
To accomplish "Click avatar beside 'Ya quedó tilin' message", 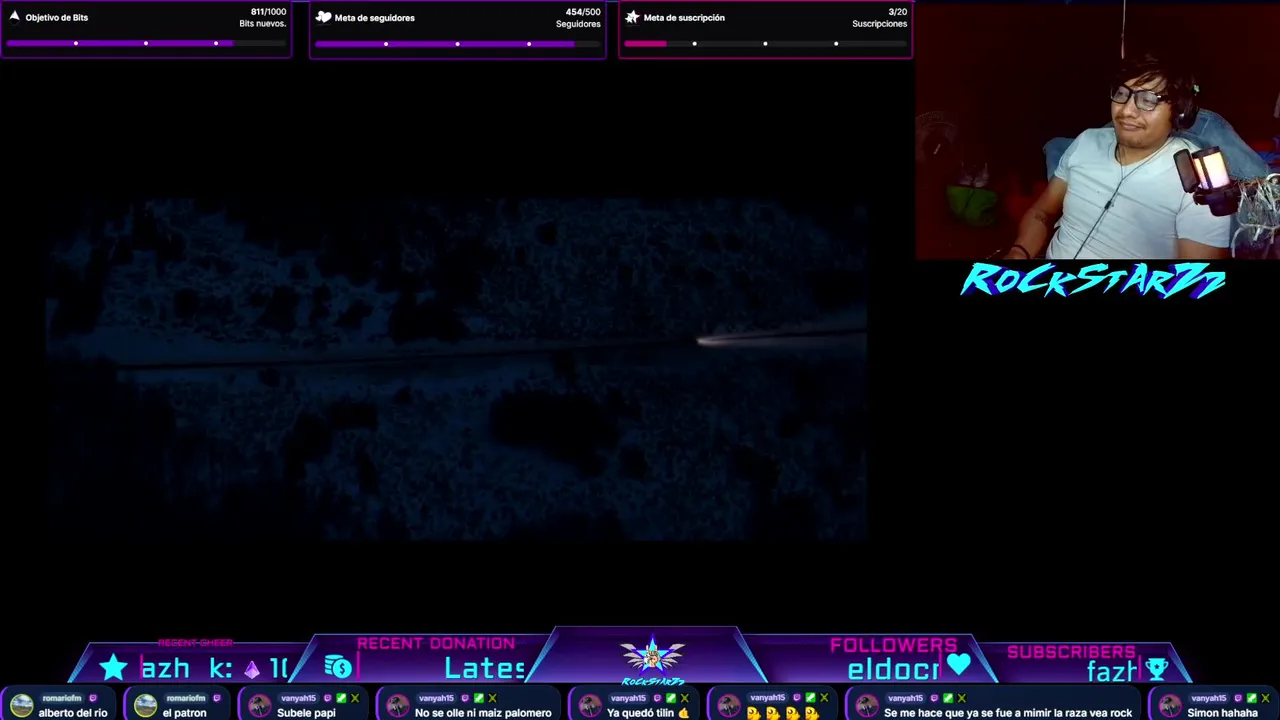I will [x=590, y=706].
